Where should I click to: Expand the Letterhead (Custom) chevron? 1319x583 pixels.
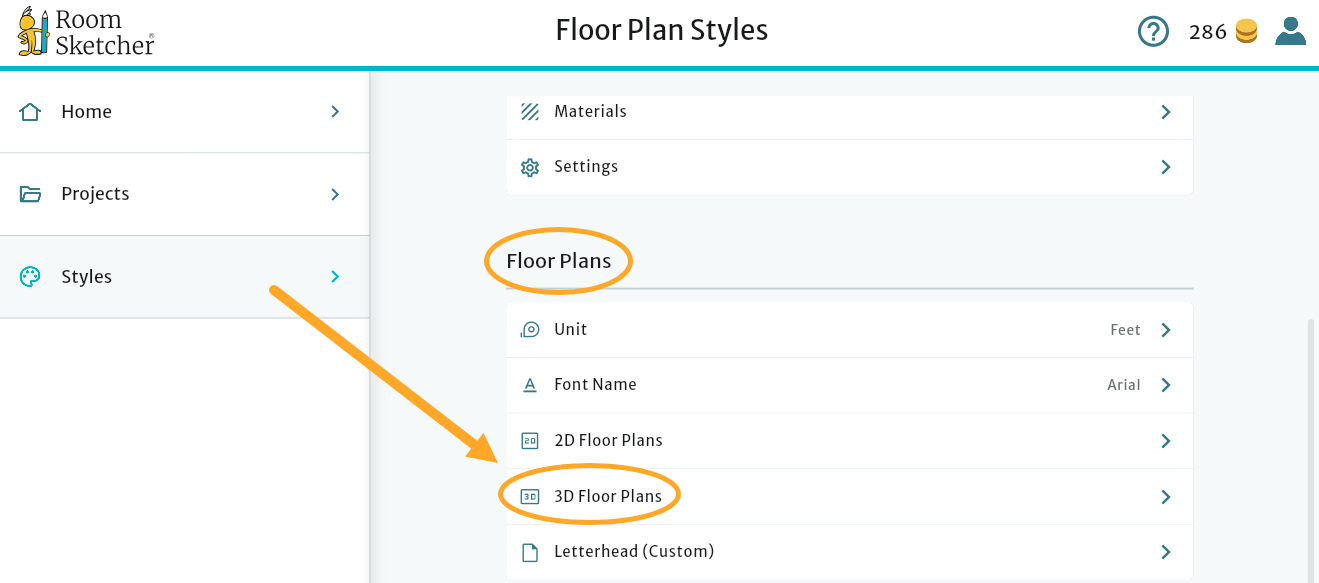tap(1165, 551)
